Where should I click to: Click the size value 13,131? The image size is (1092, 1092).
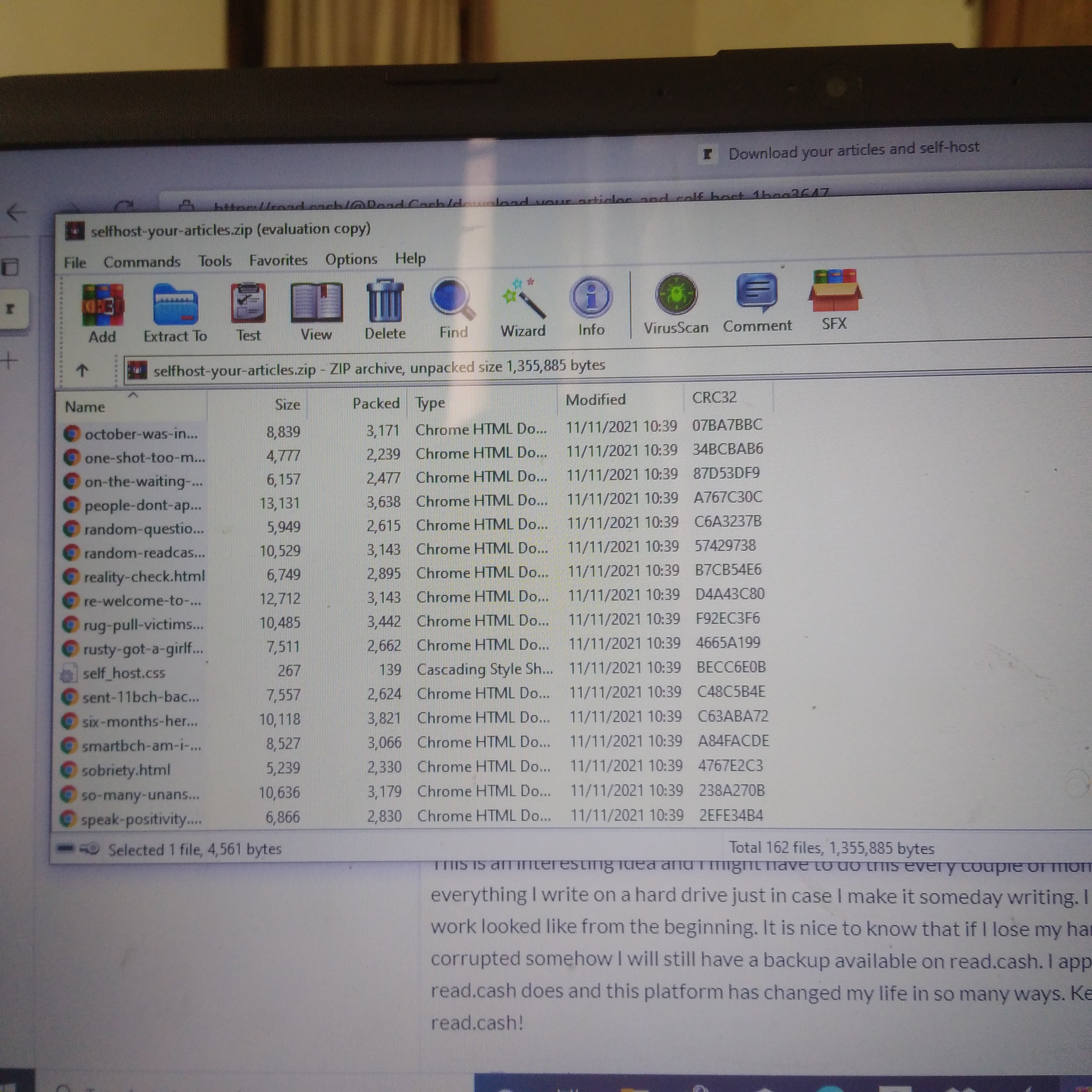click(280, 503)
